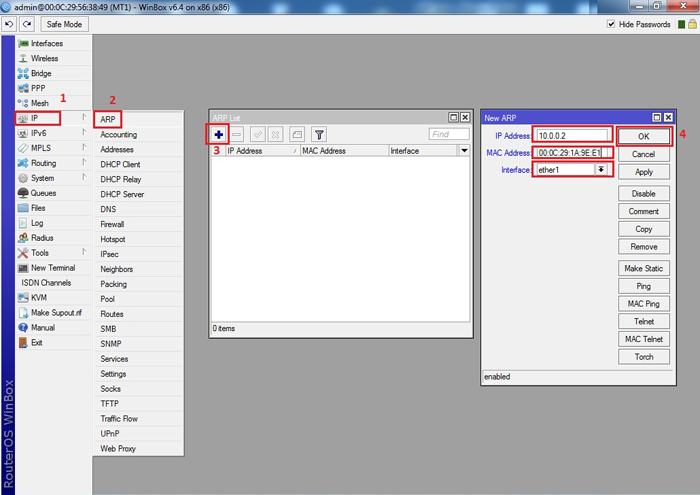Screen dimensions: 700x495
Task: Open the Wireless menu item
Action: point(44,59)
